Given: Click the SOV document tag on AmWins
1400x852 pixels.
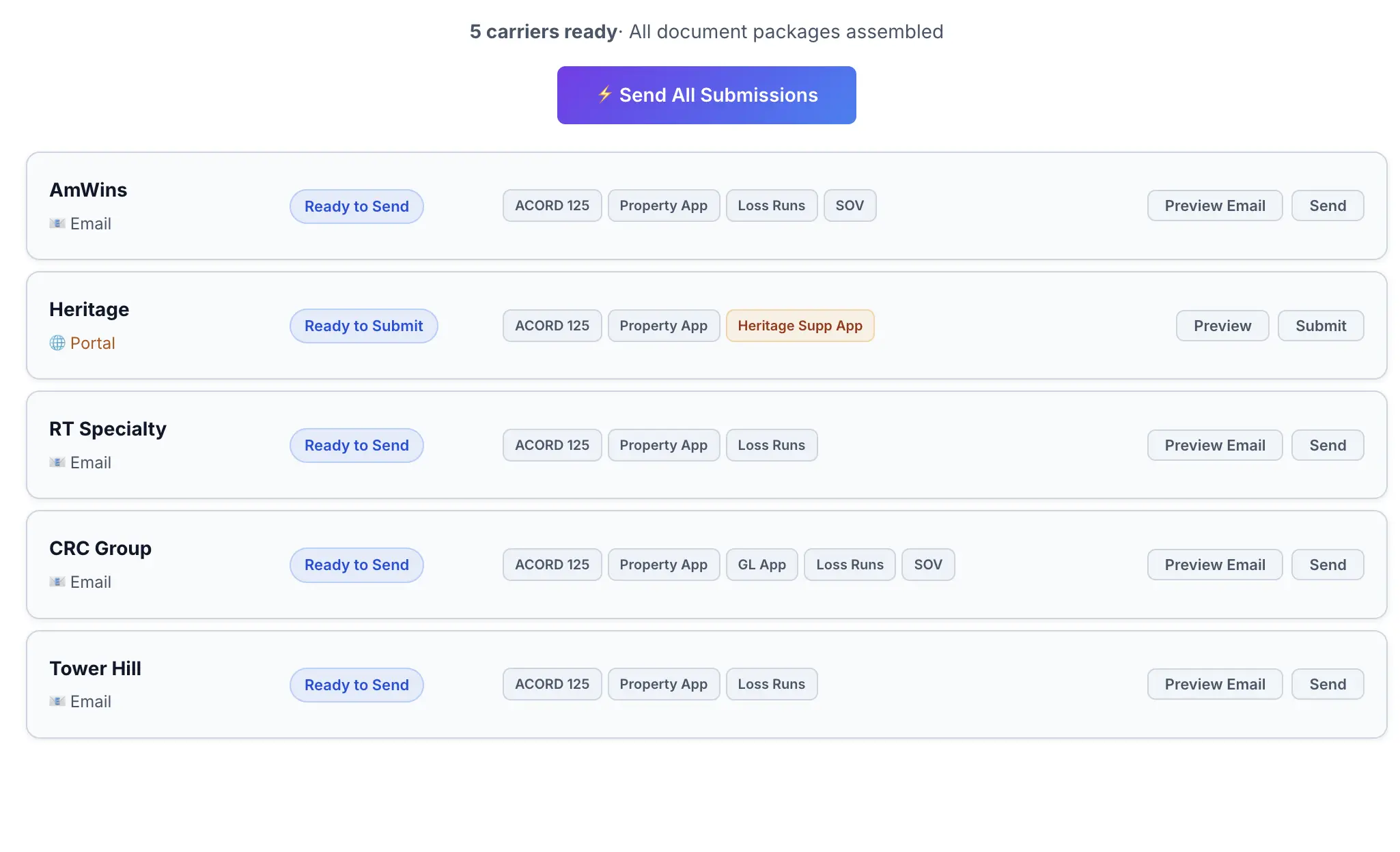Looking at the screenshot, I should 850,205.
